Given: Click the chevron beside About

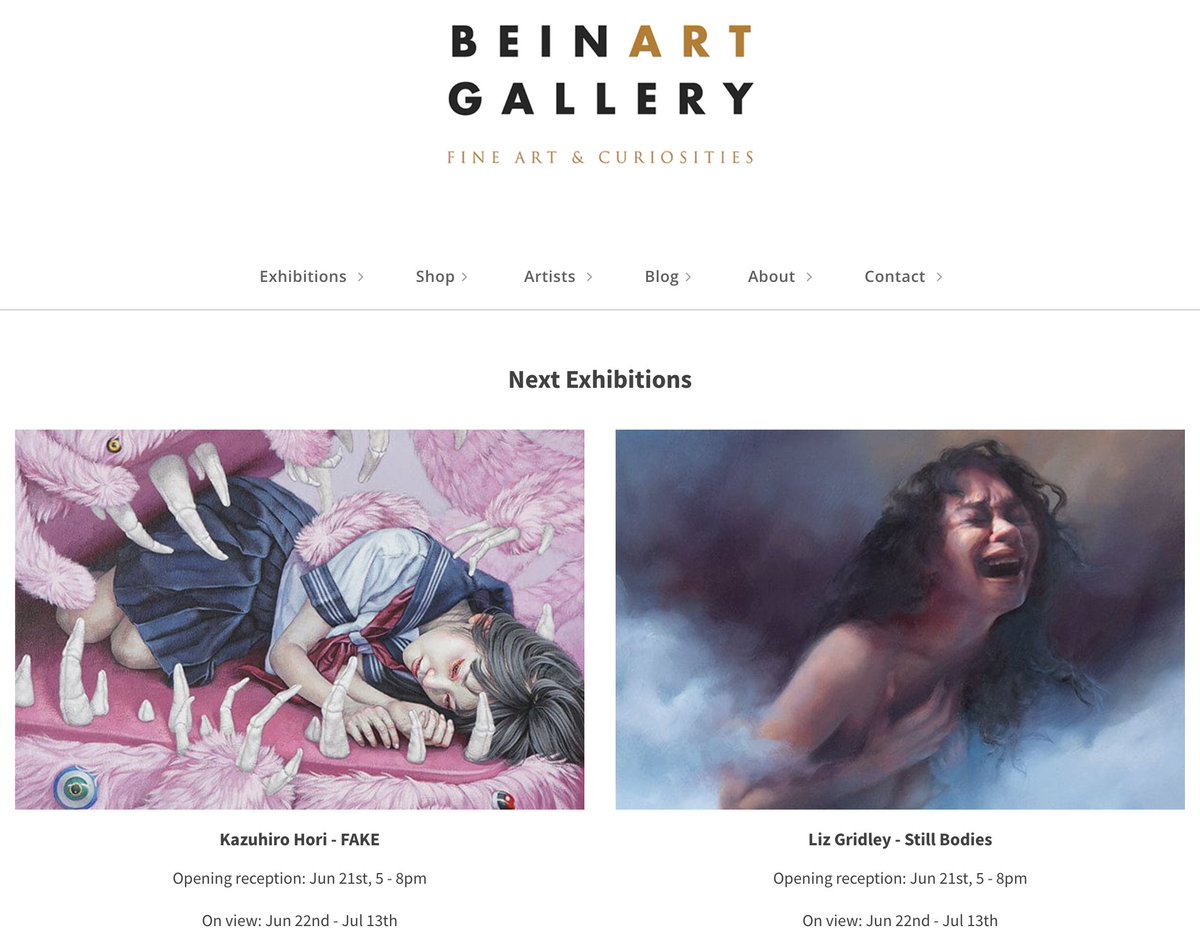Looking at the screenshot, I should [x=809, y=277].
